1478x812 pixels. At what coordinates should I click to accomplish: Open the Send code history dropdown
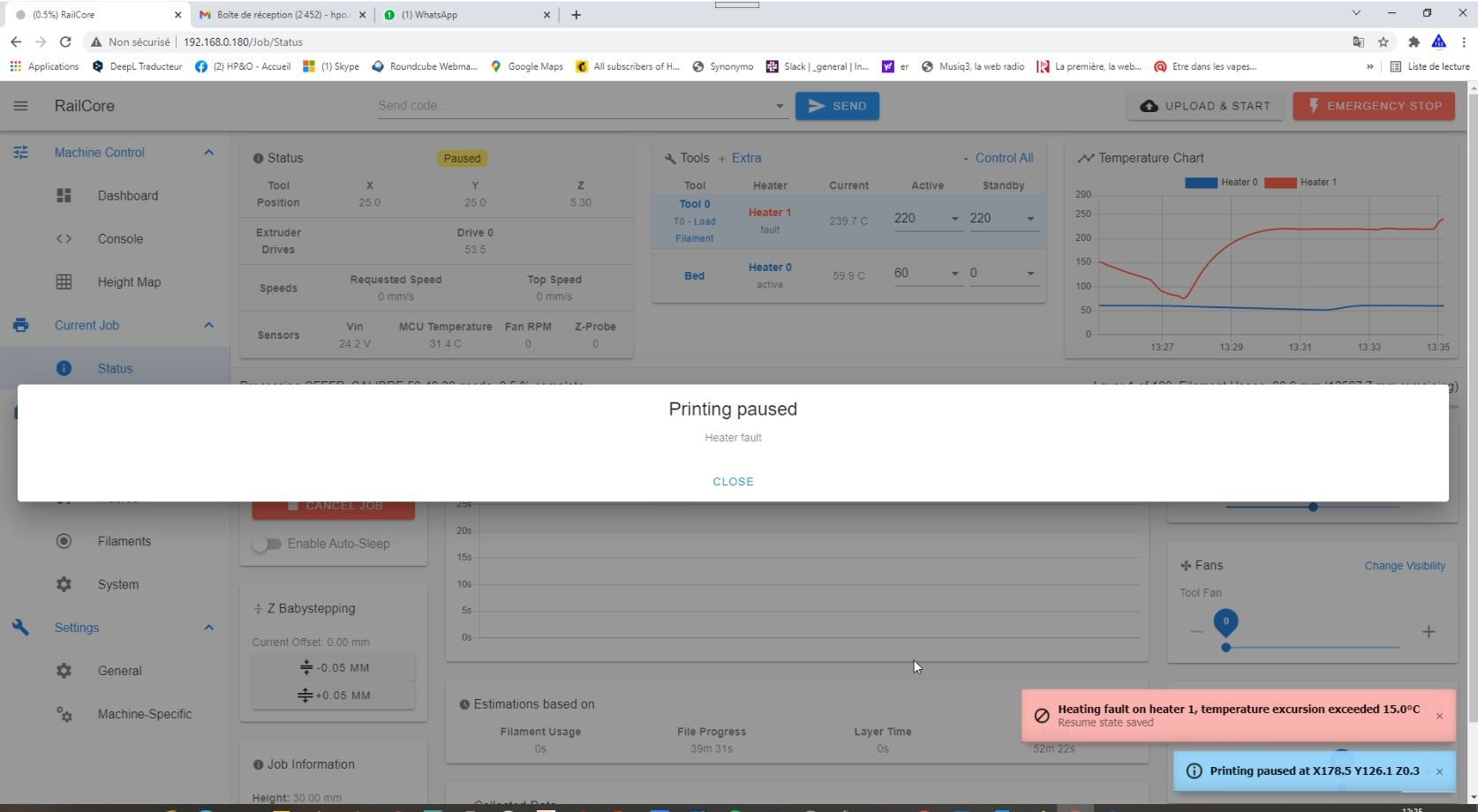pos(780,106)
